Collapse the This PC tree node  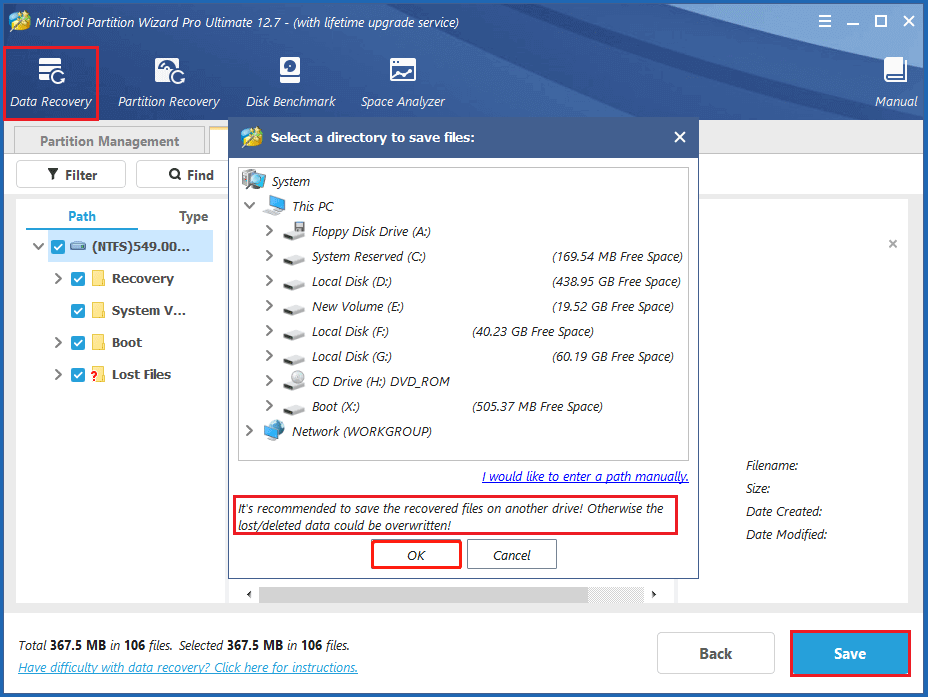249,206
